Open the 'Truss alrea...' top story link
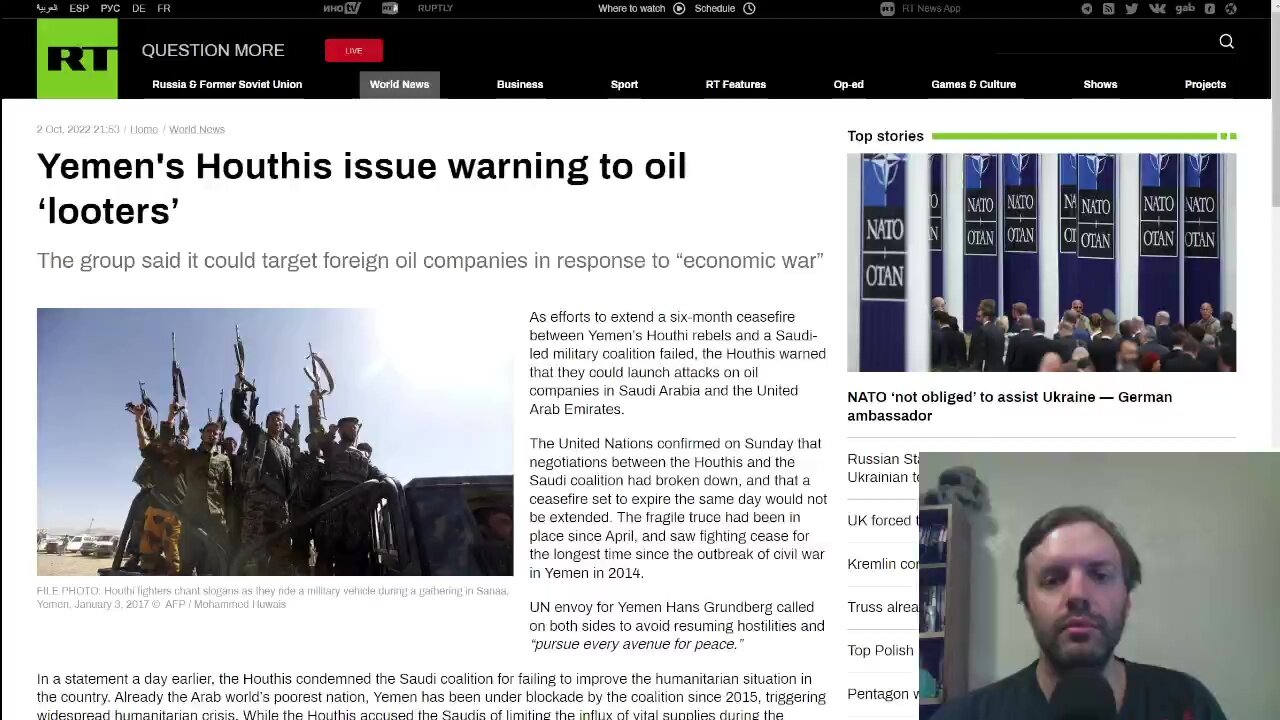The height and width of the screenshot is (720, 1280). 882,607
